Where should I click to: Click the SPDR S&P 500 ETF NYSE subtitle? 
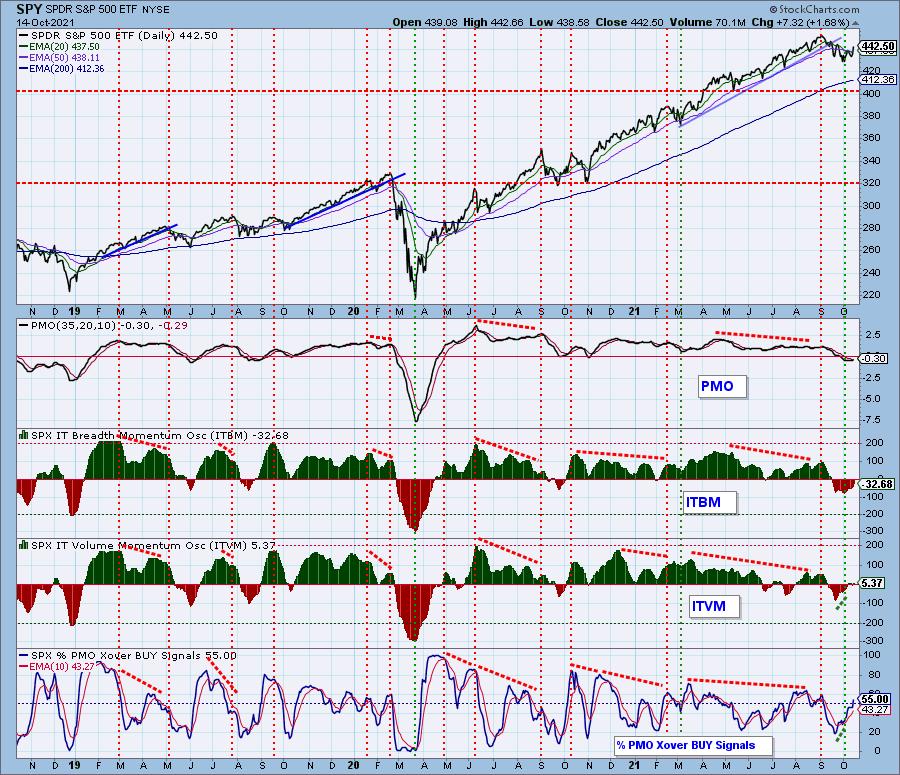(107, 10)
